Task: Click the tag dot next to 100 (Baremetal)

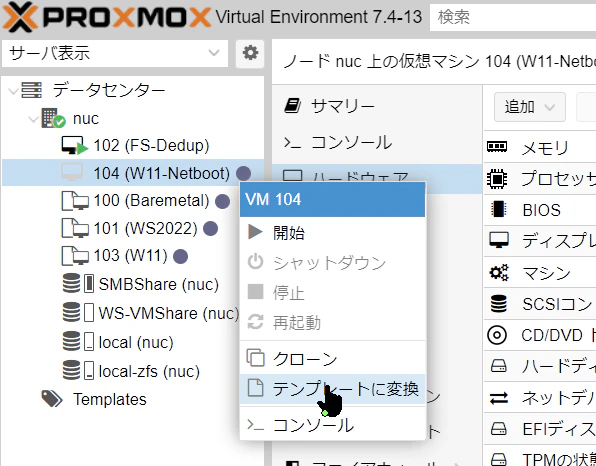Action: coord(222,201)
